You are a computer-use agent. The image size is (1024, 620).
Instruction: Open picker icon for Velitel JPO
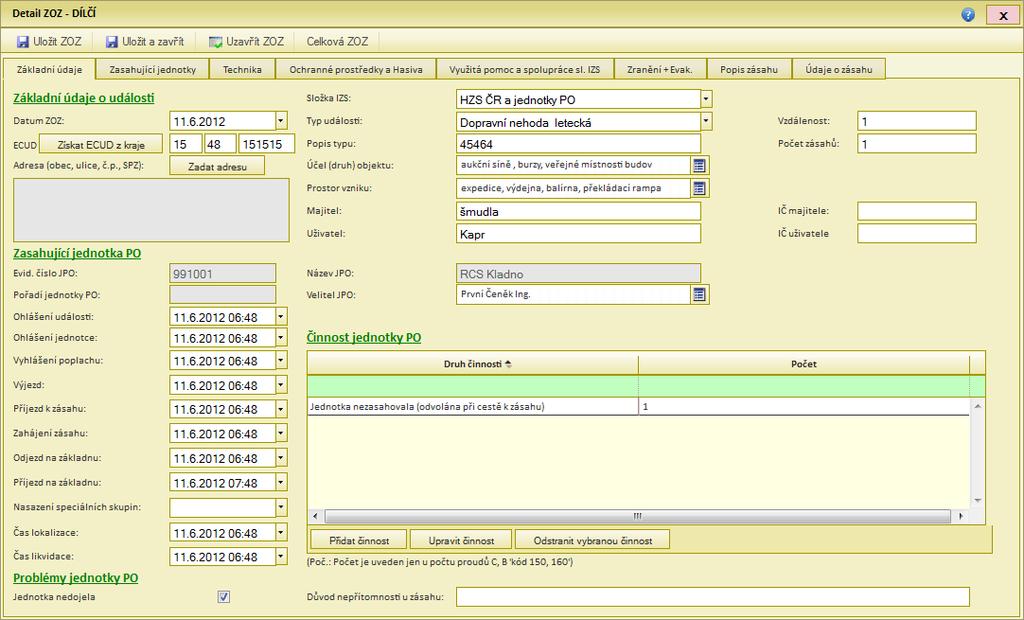[699, 295]
